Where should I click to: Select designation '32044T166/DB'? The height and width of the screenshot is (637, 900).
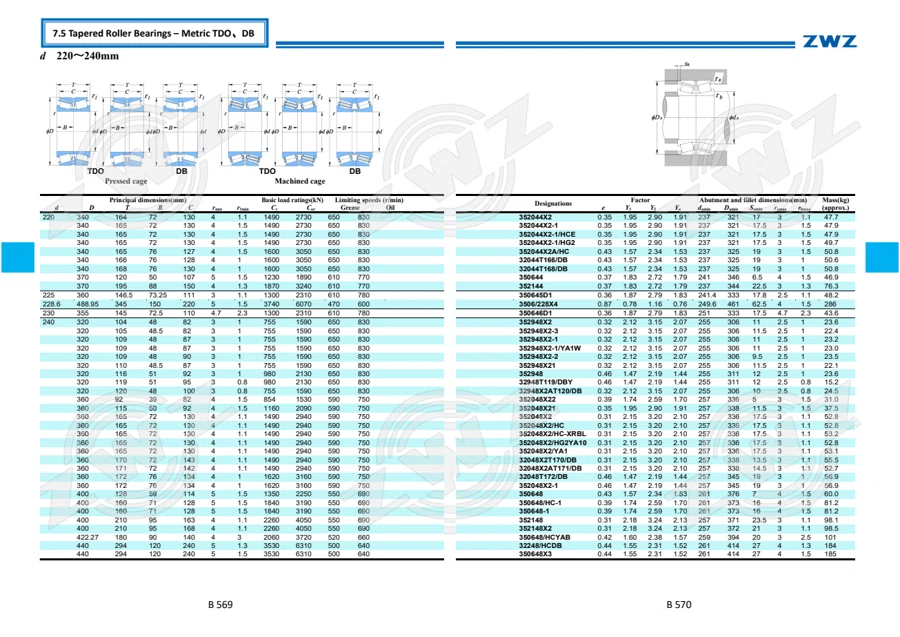pyautogui.click(x=543, y=260)
